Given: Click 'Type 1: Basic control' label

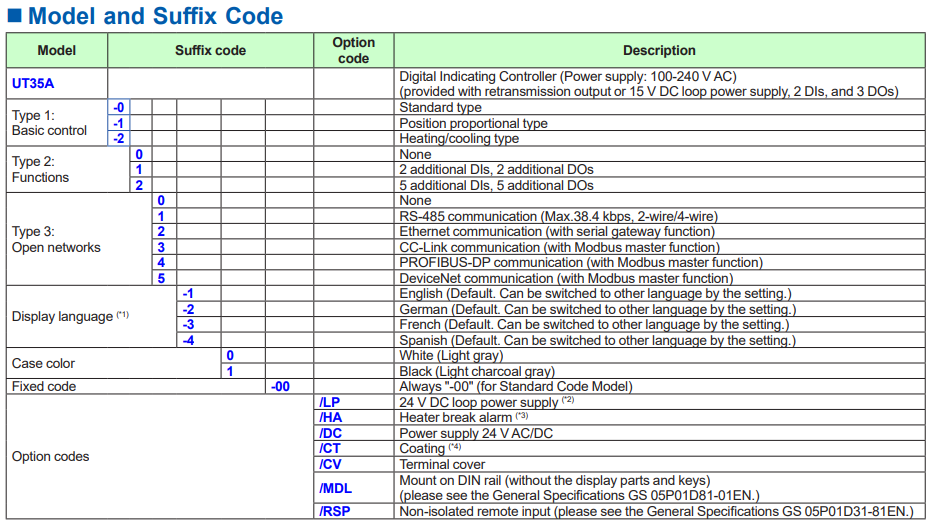Looking at the screenshot, I should pos(49,123).
